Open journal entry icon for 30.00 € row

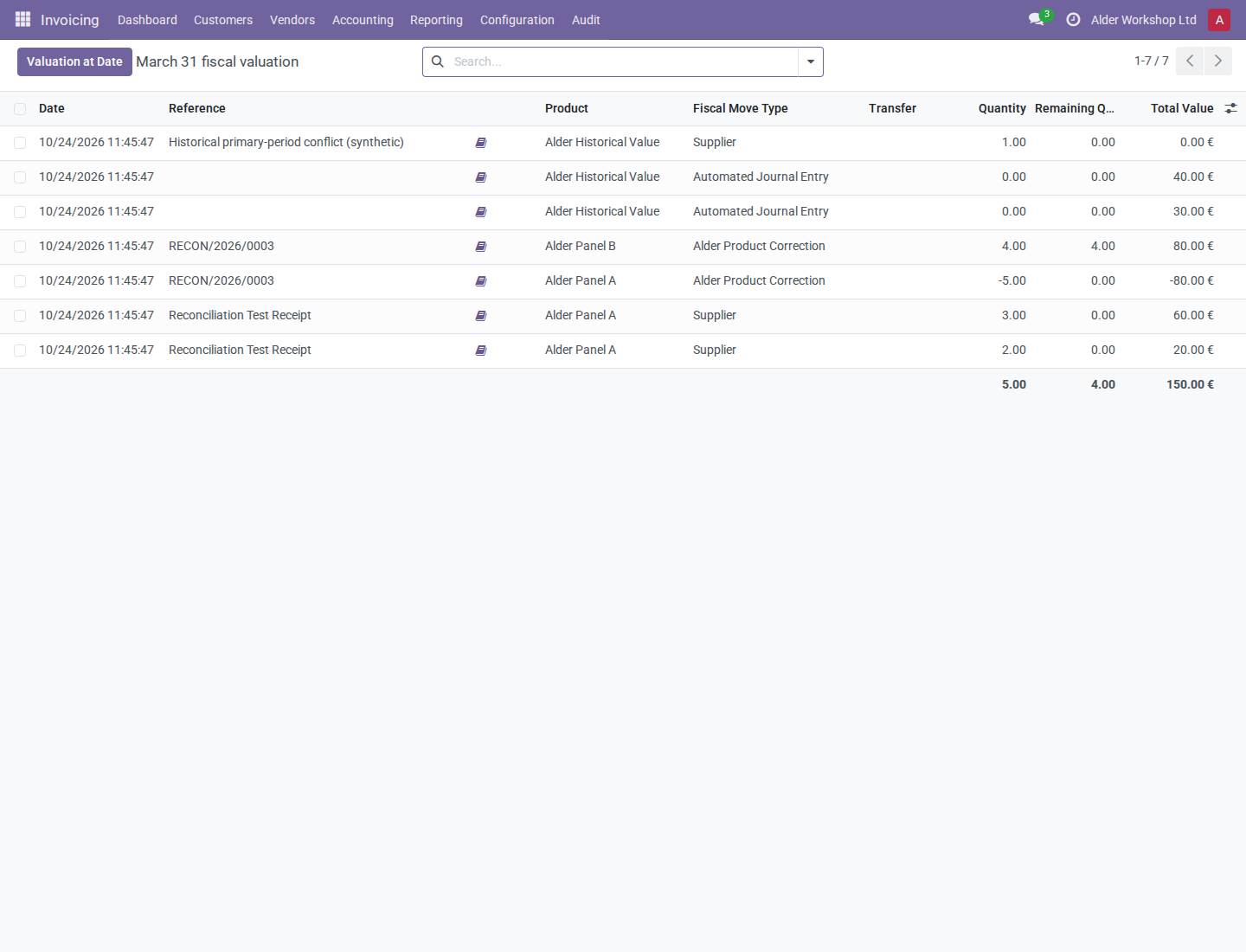pos(481,212)
